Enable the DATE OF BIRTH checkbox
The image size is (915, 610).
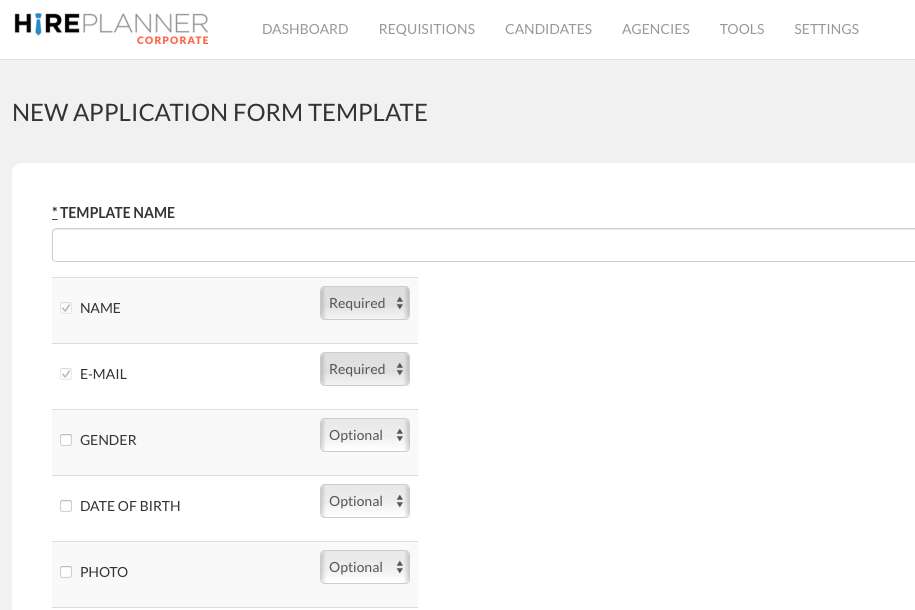(66, 506)
